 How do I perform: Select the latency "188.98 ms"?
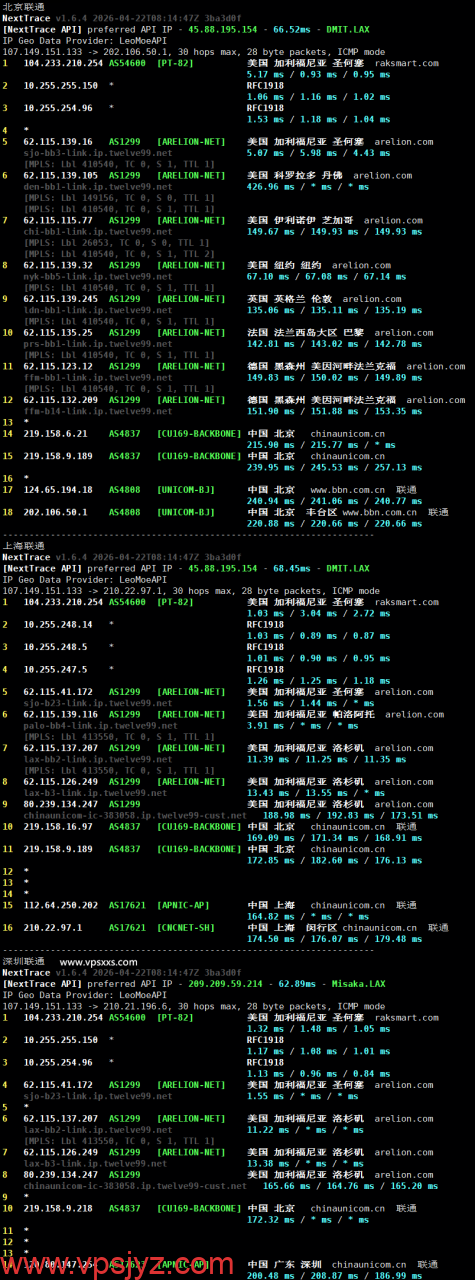coord(287,815)
